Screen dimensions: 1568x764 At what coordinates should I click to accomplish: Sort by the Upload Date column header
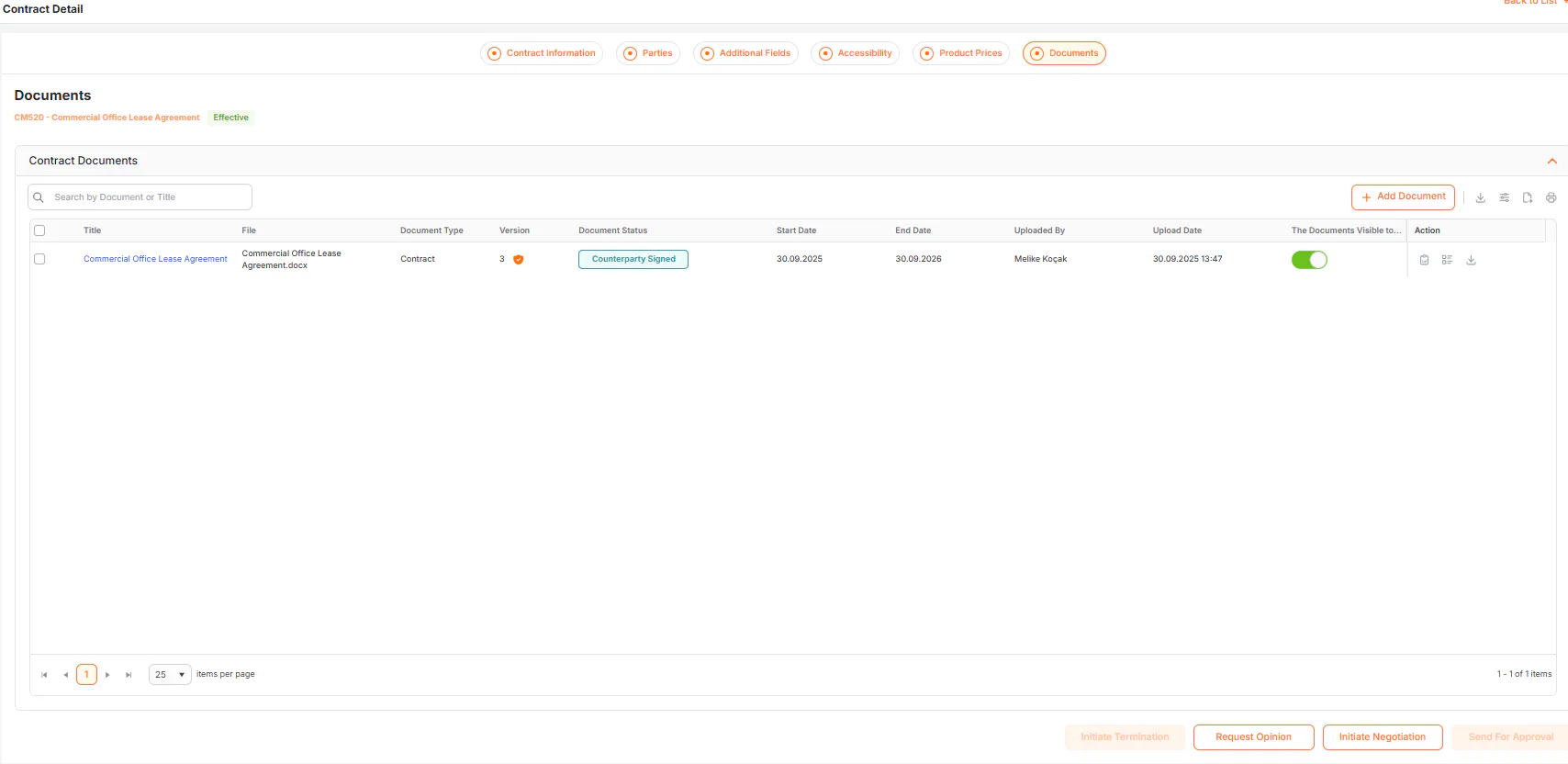point(1177,230)
